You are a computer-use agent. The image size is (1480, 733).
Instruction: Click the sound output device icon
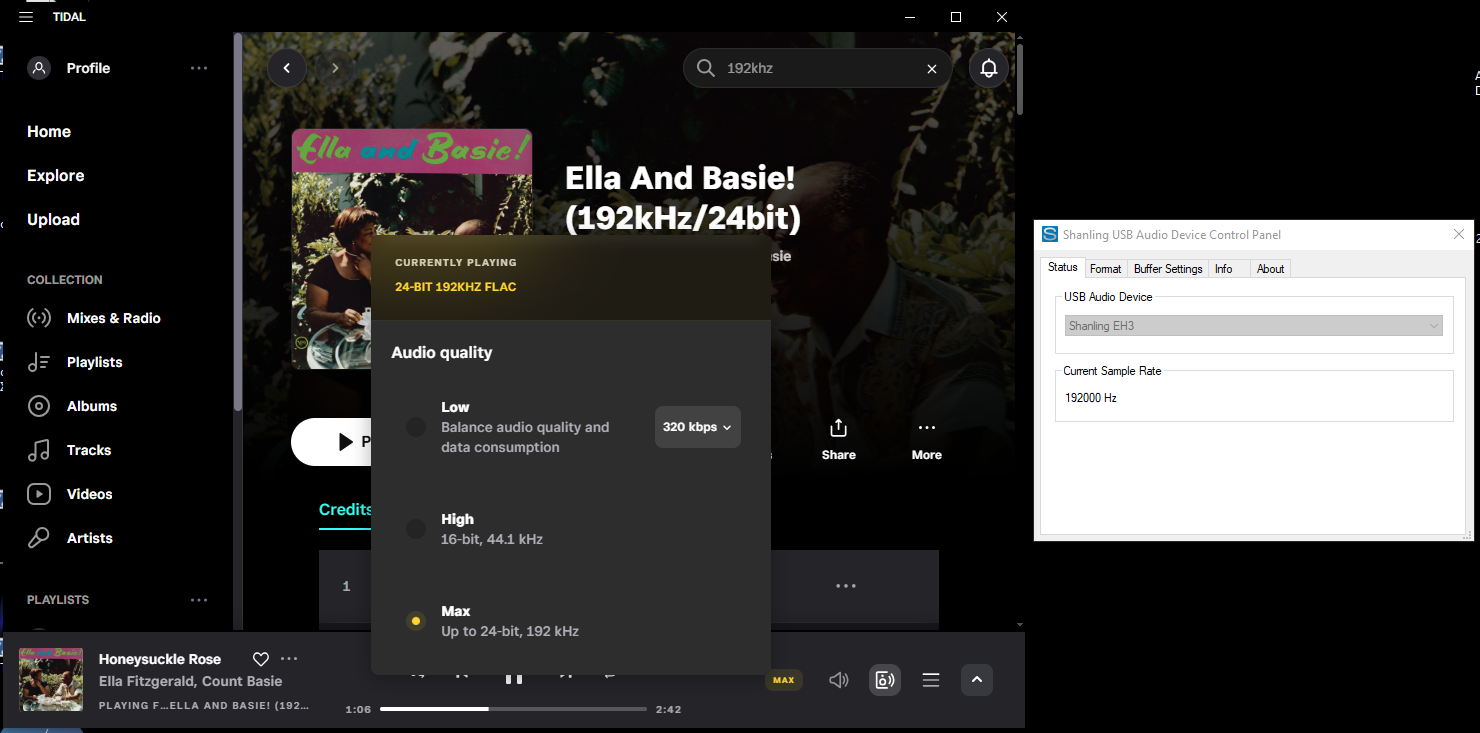coord(884,680)
